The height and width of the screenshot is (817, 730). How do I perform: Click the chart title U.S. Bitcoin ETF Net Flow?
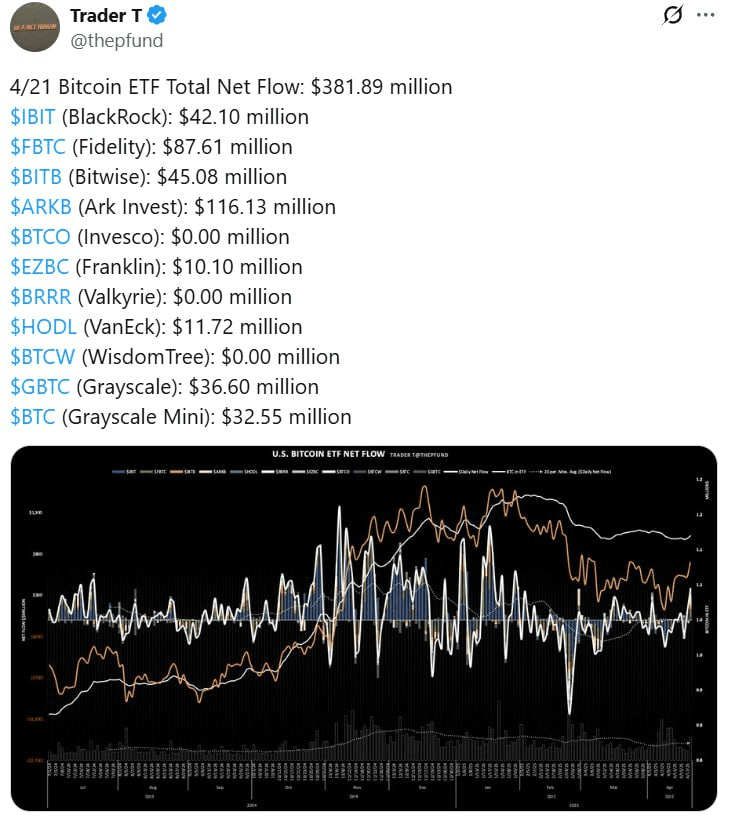click(328, 454)
